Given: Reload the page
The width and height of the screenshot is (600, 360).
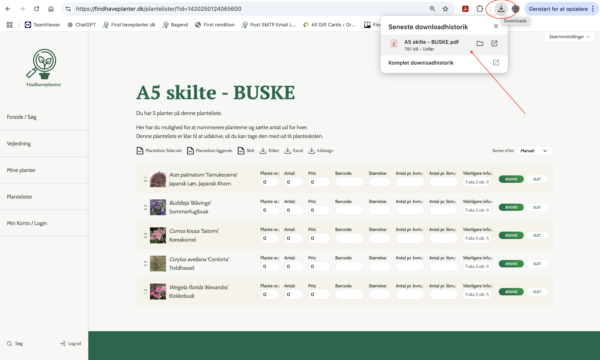Looking at the screenshot, I should click(36, 9).
